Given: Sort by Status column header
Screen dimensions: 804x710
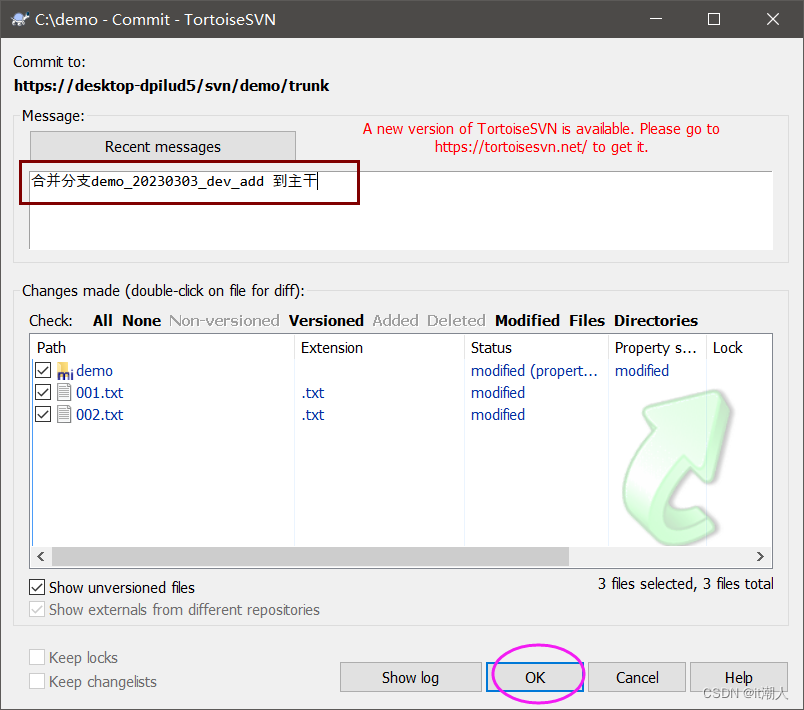Looking at the screenshot, I should [x=536, y=348].
